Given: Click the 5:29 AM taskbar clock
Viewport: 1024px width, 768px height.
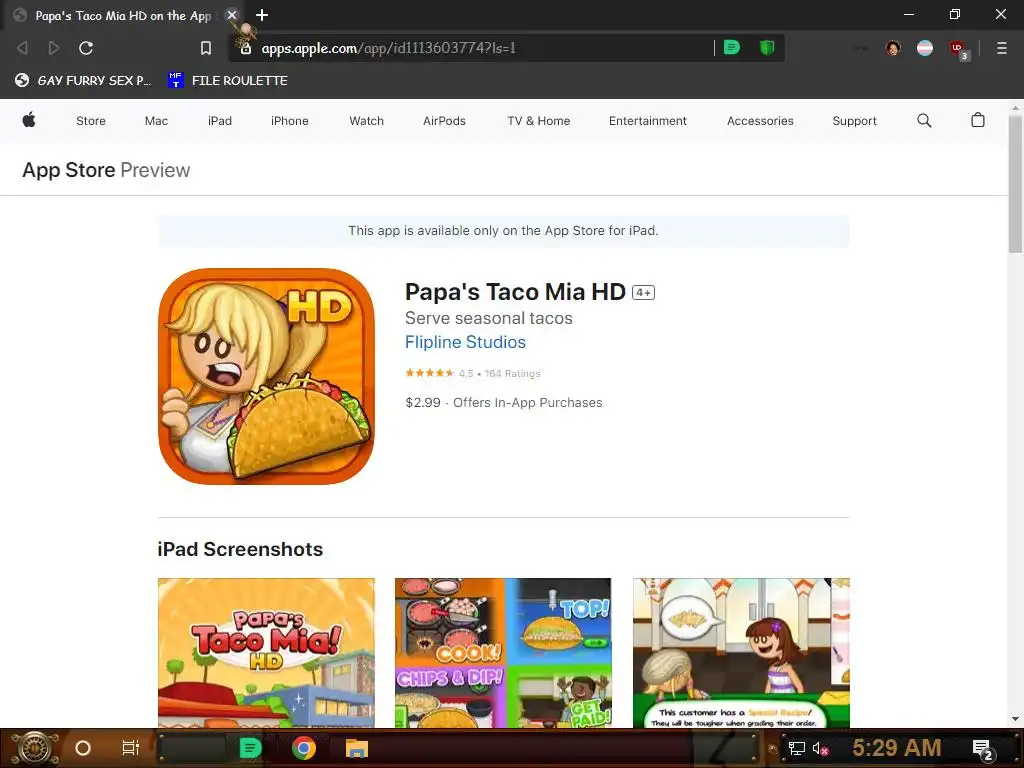Looking at the screenshot, I should pyautogui.click(x=896, y=748).
